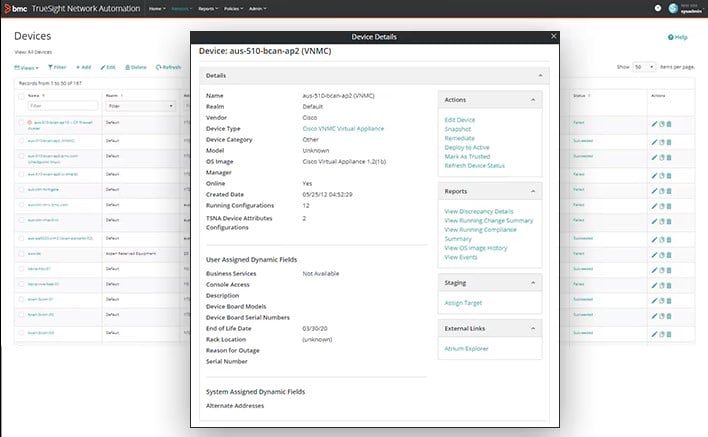The width and height of the screenshot is (708, 437).
Task: Open the Atrium Explorer link
Action: 466,349
